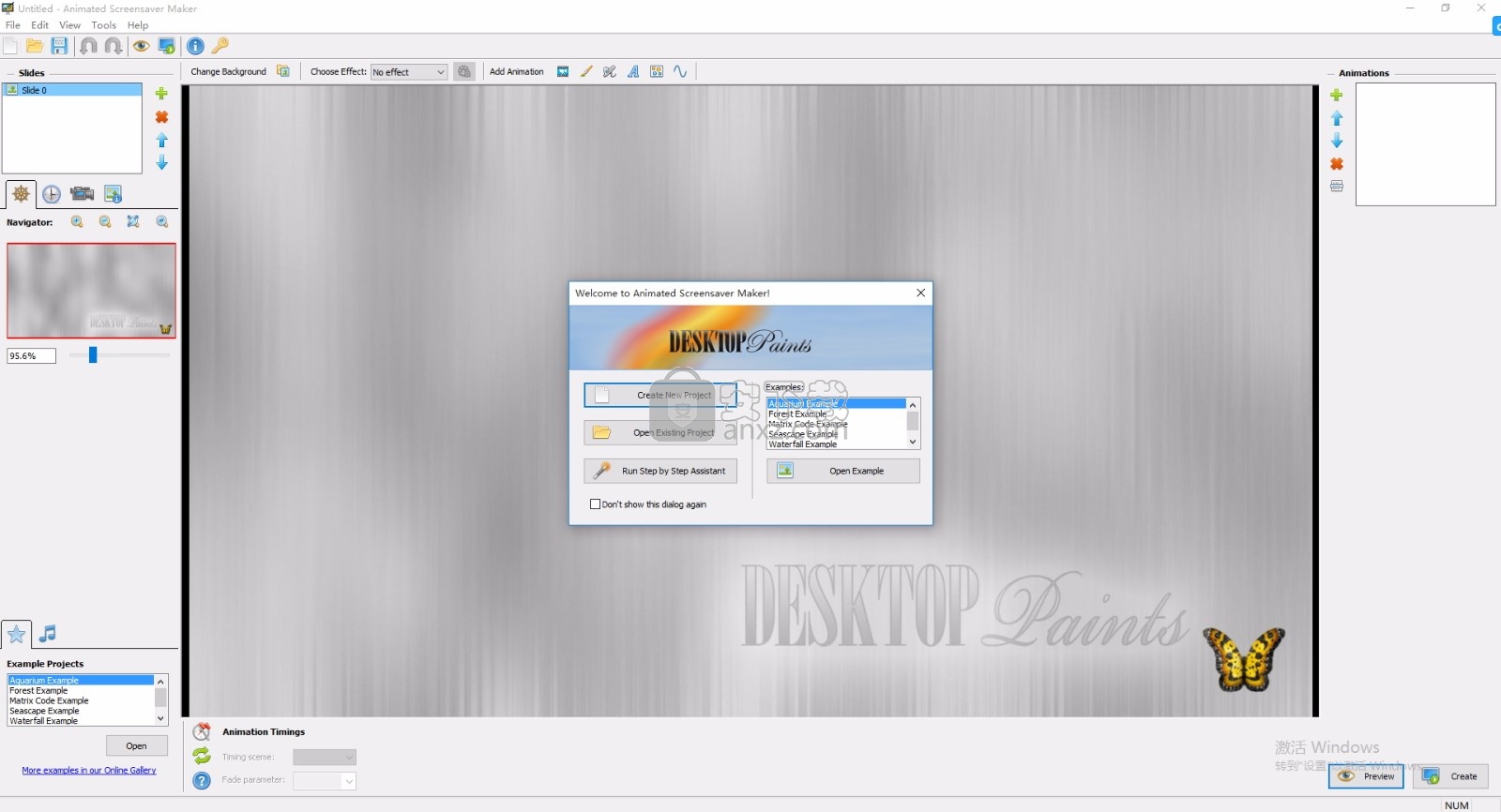The height and width of the screenshot is (812, 1501).
Task: Open the View menu
Action: (x=69, y=25)
